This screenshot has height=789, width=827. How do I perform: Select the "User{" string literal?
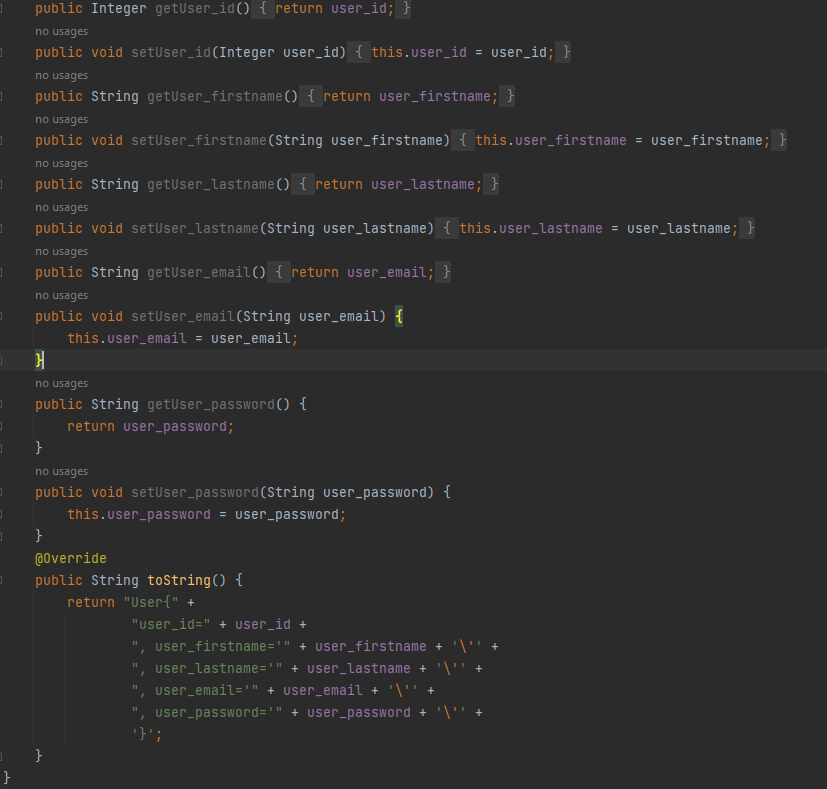(x=150, y=602)
